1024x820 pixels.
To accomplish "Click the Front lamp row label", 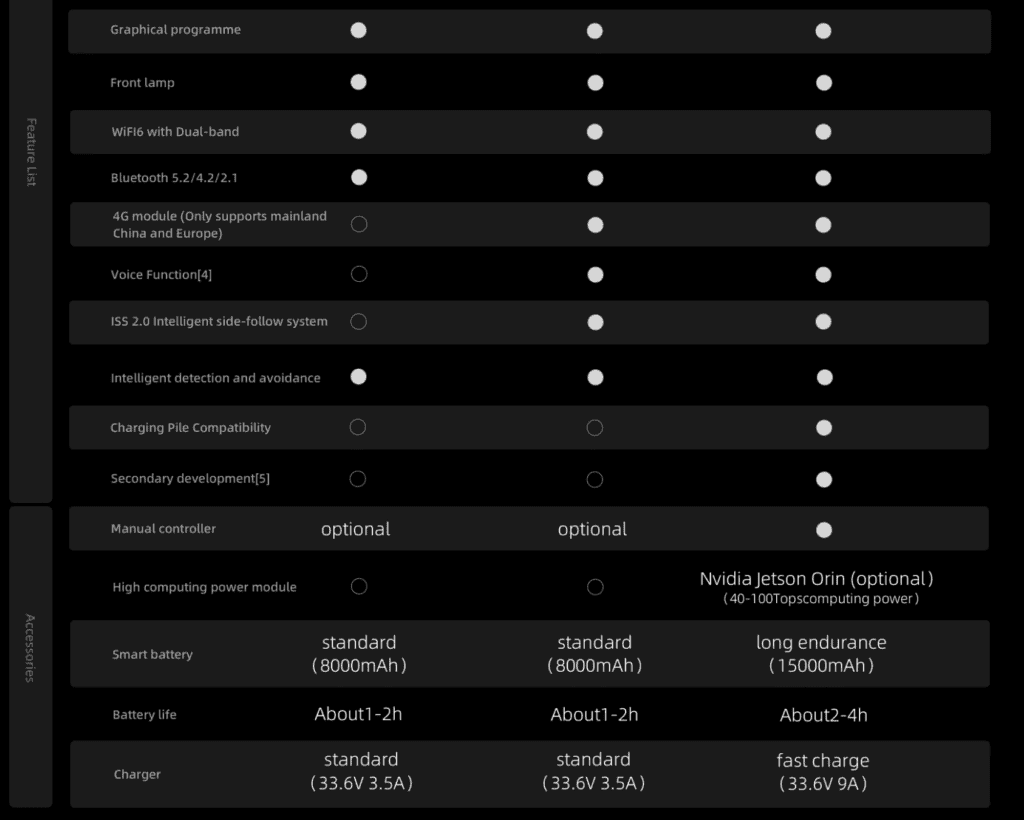I will (142, 83).
